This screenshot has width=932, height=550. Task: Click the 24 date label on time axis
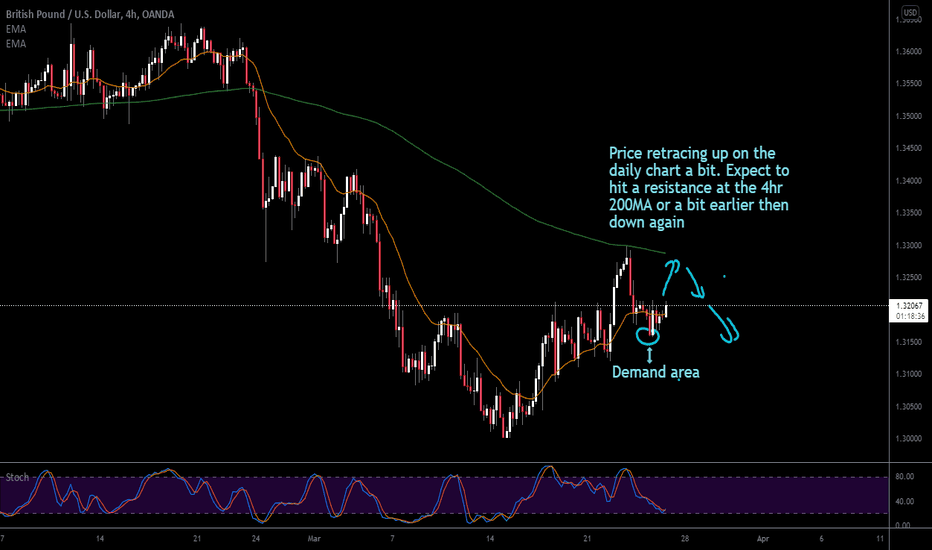256,539
